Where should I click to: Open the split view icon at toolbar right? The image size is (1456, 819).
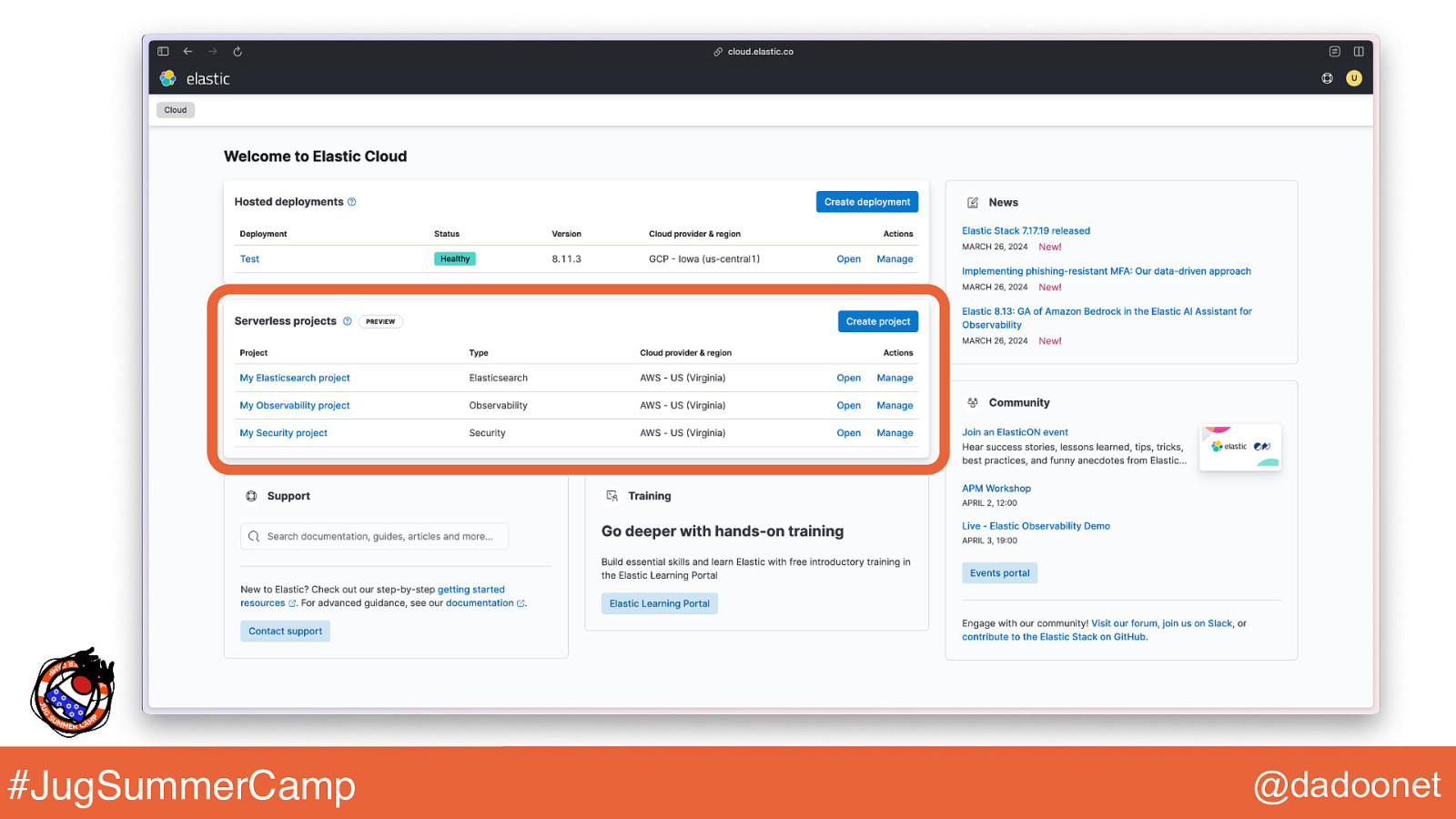(1359, 52)
